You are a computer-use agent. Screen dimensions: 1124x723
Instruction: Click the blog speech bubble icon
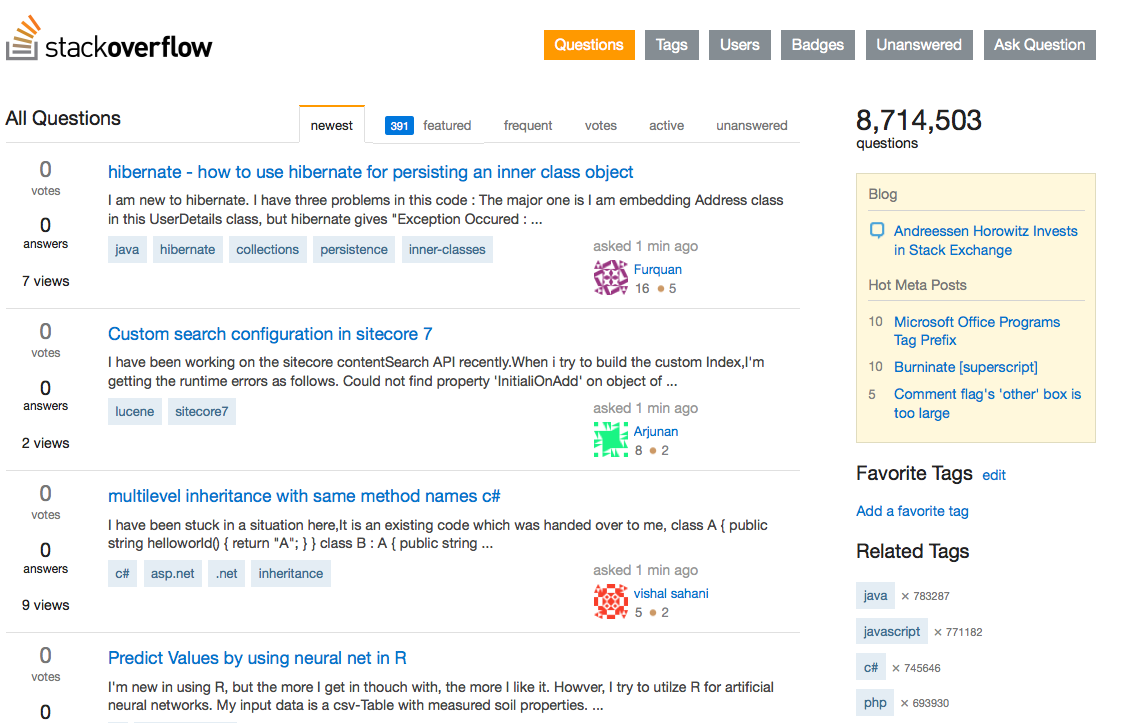coord(876,230)
